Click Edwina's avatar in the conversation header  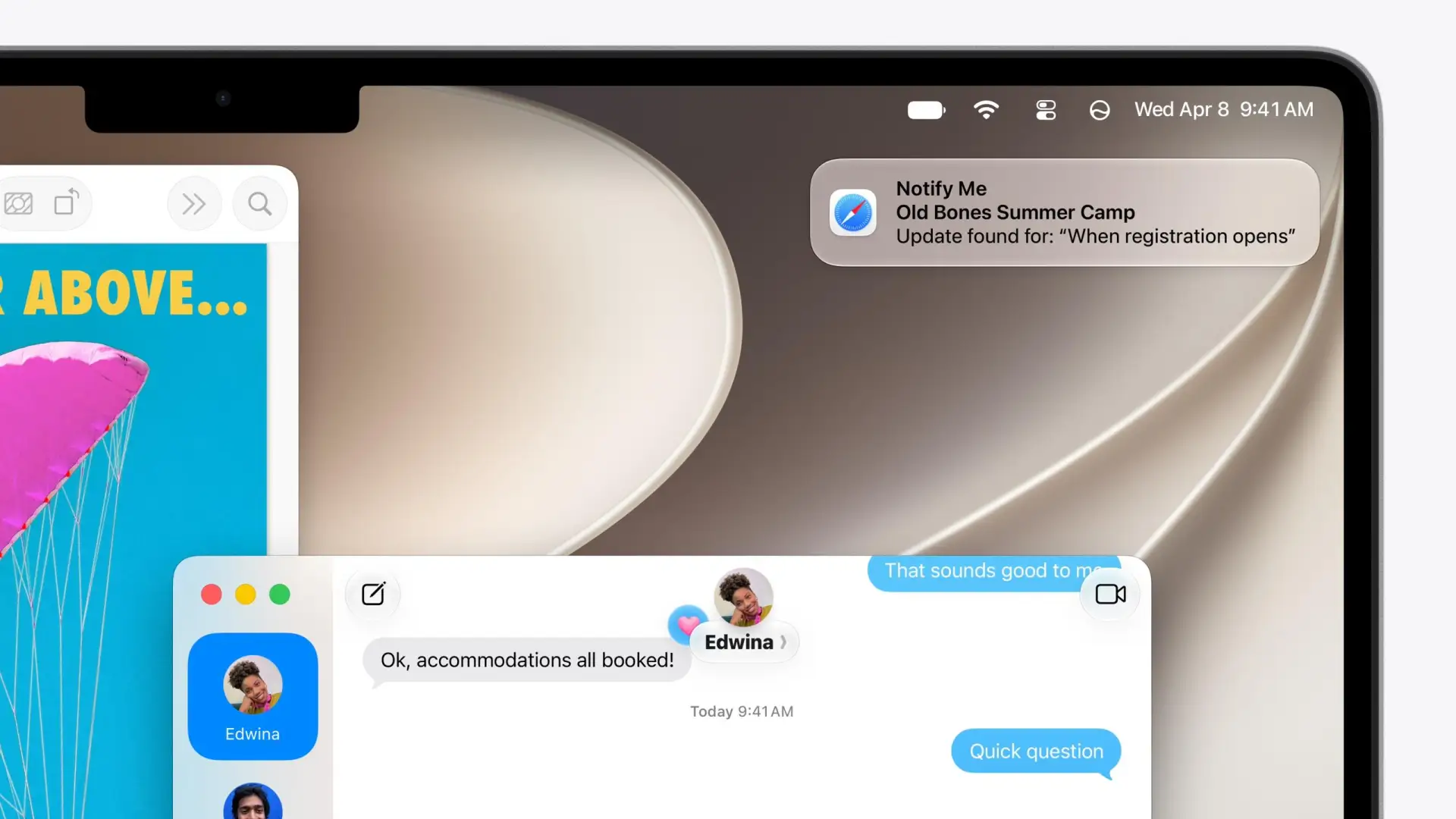743,598
